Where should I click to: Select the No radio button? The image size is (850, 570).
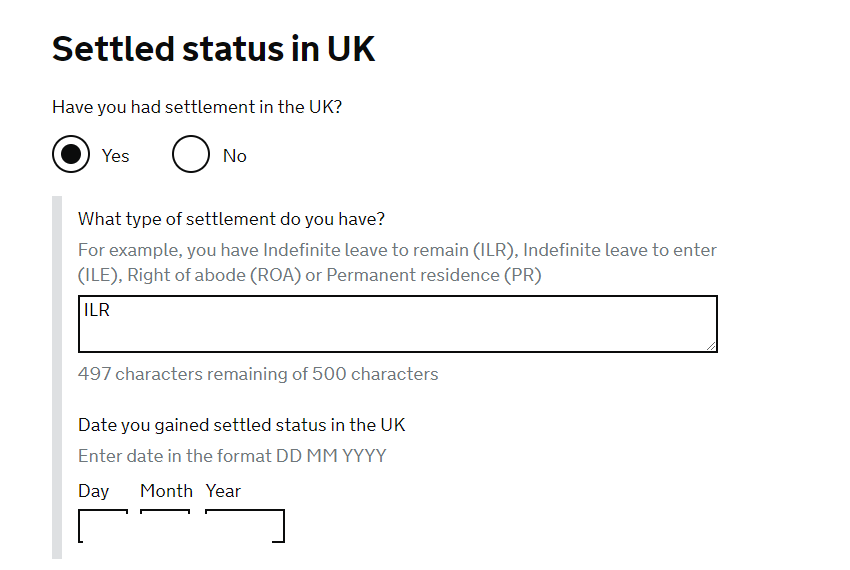coord(191,155)
